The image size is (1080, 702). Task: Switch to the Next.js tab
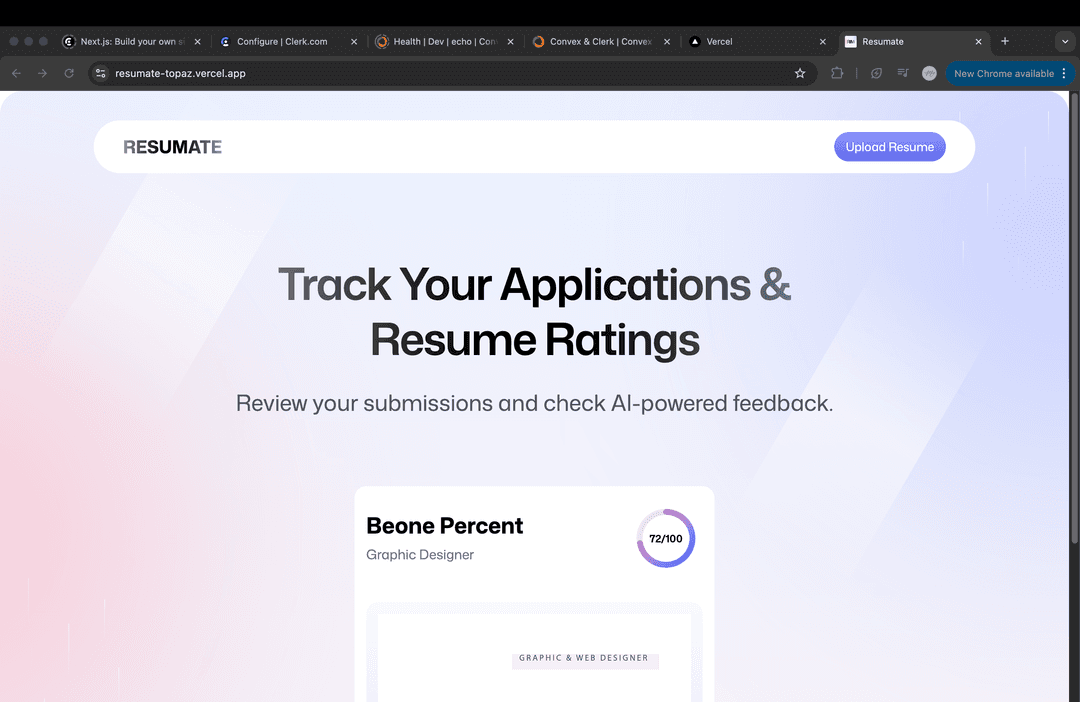pos(127,42)
